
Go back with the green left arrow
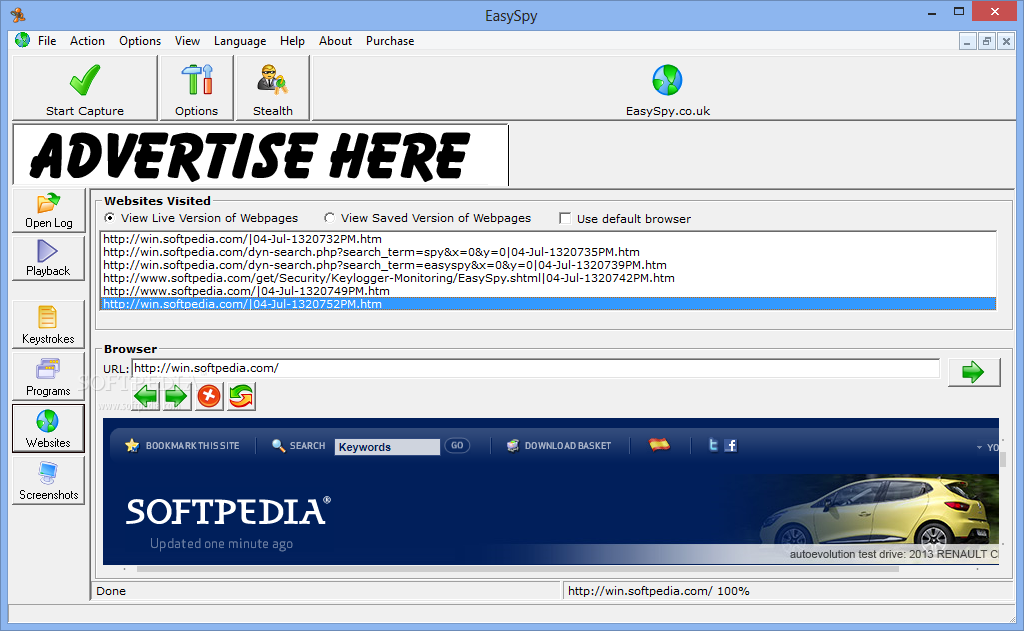pyautogui.click(x=146, y=396)
